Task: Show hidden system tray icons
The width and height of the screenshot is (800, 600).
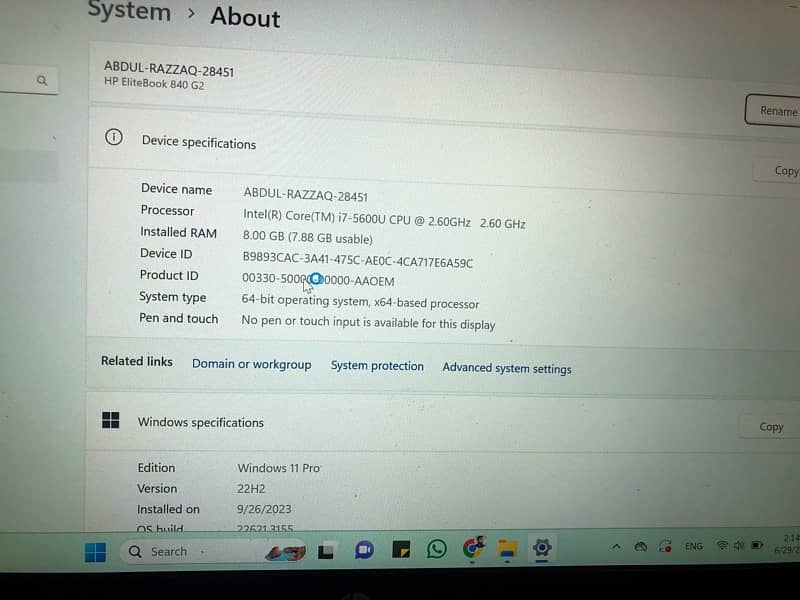Action: pos(616,547)
